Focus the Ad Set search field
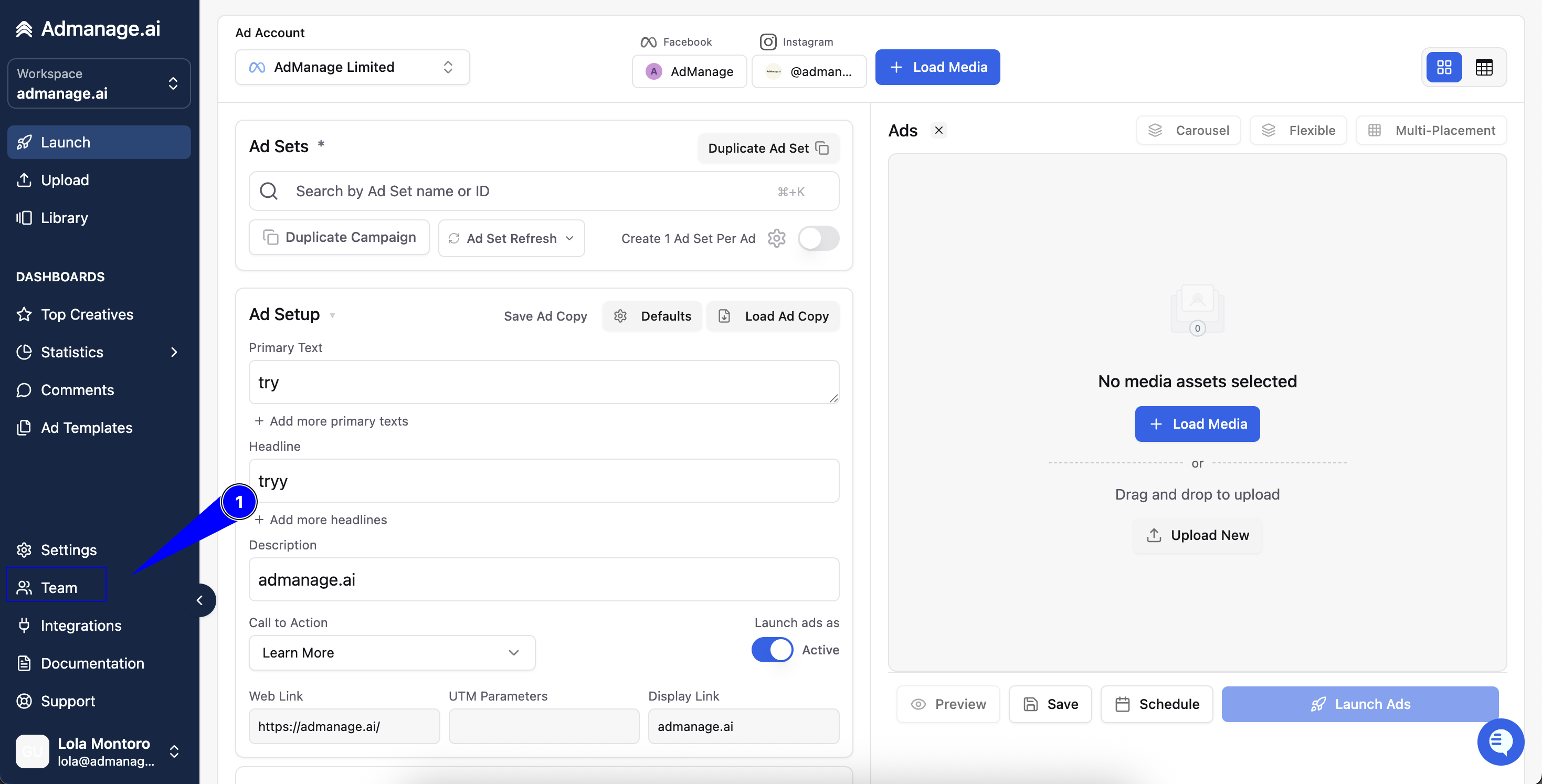The height and width of the screenshot is (784, 1542). (x=544, y=191)
